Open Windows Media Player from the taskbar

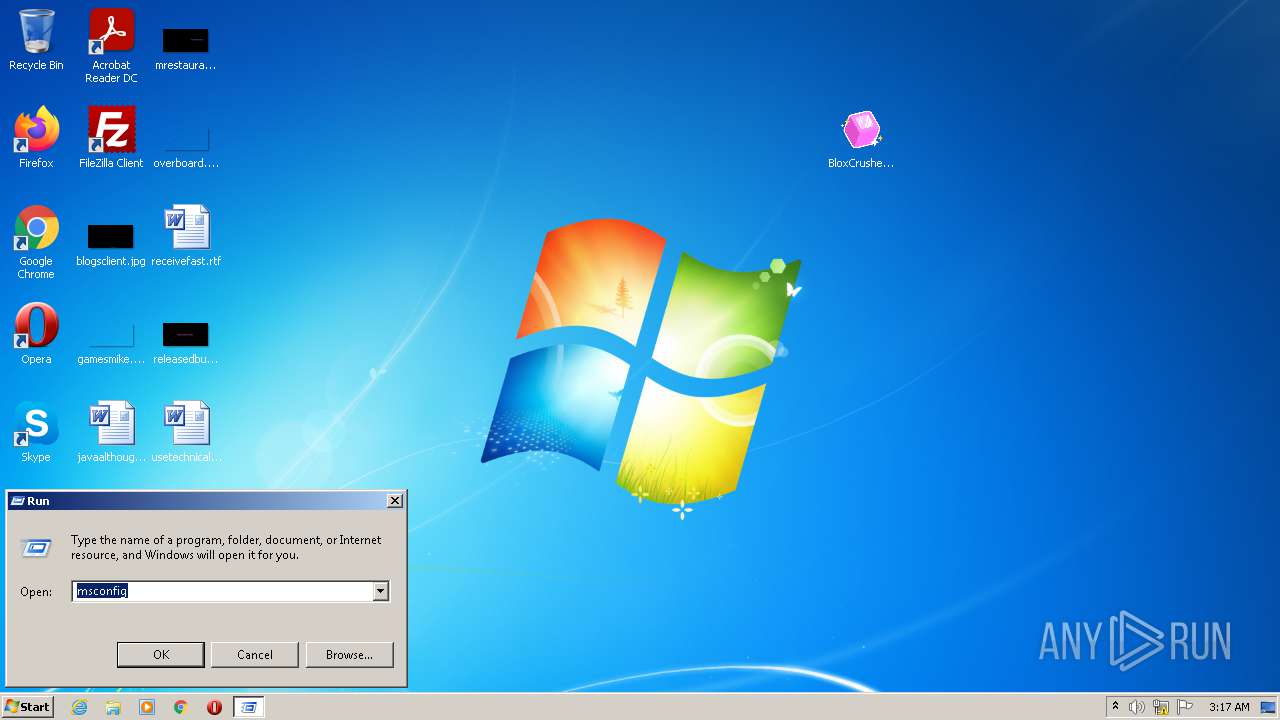pyautogui.click(x=147, y=707)
